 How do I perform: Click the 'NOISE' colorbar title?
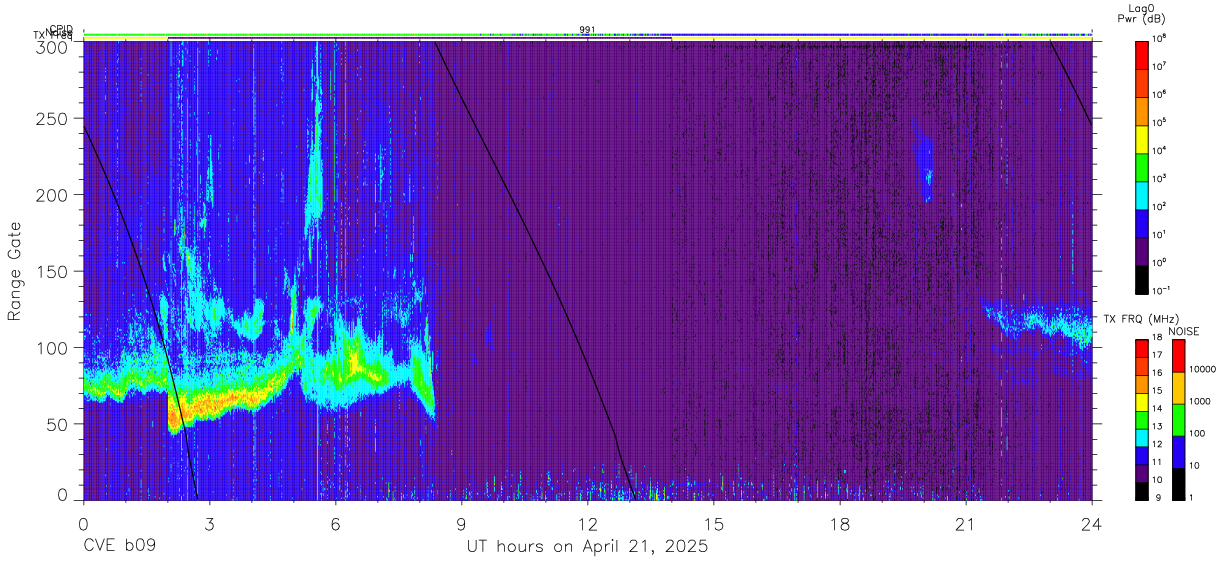pyautogui.click(x=1184, y=331)
